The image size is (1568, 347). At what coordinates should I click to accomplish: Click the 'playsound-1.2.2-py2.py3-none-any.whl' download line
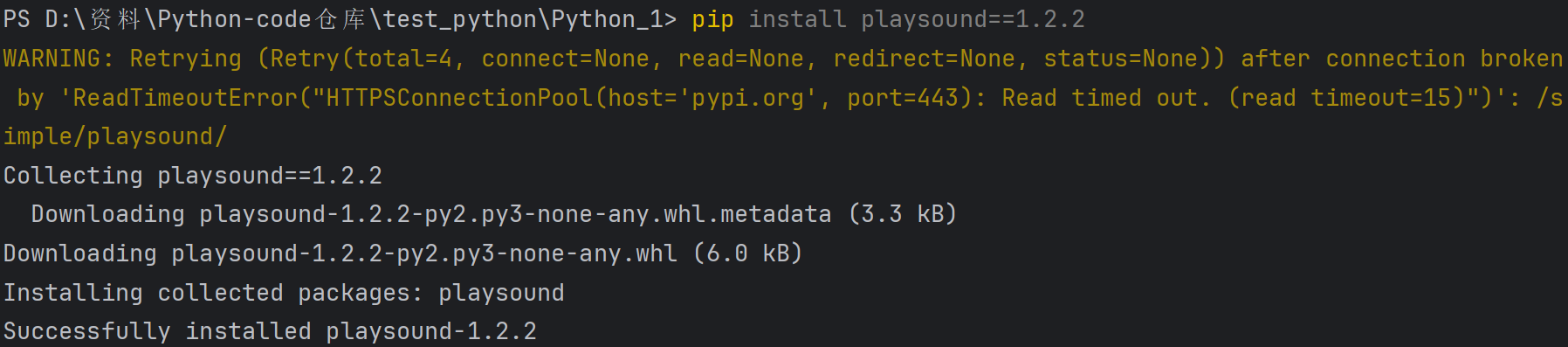402,253
